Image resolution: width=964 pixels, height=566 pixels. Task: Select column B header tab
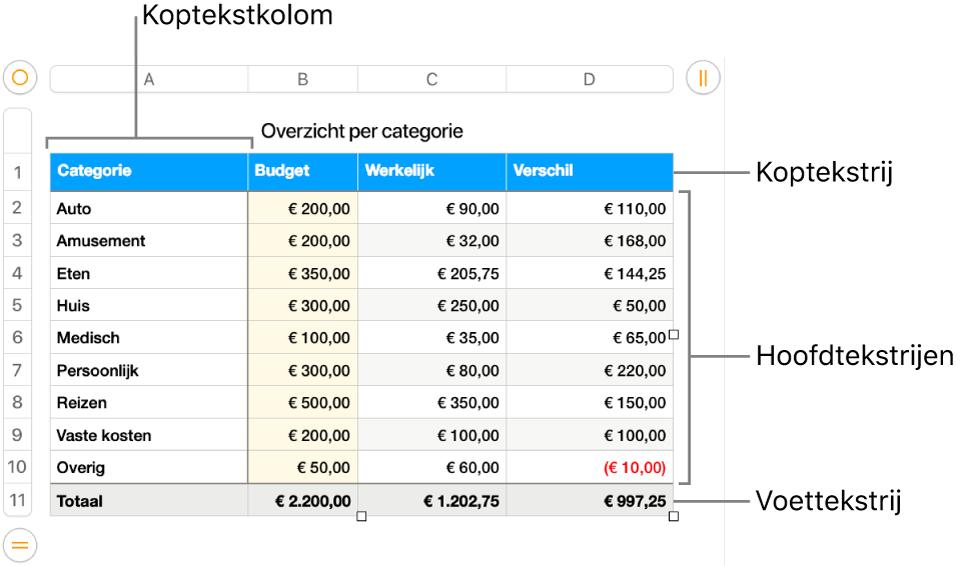[x=302, y=79]
